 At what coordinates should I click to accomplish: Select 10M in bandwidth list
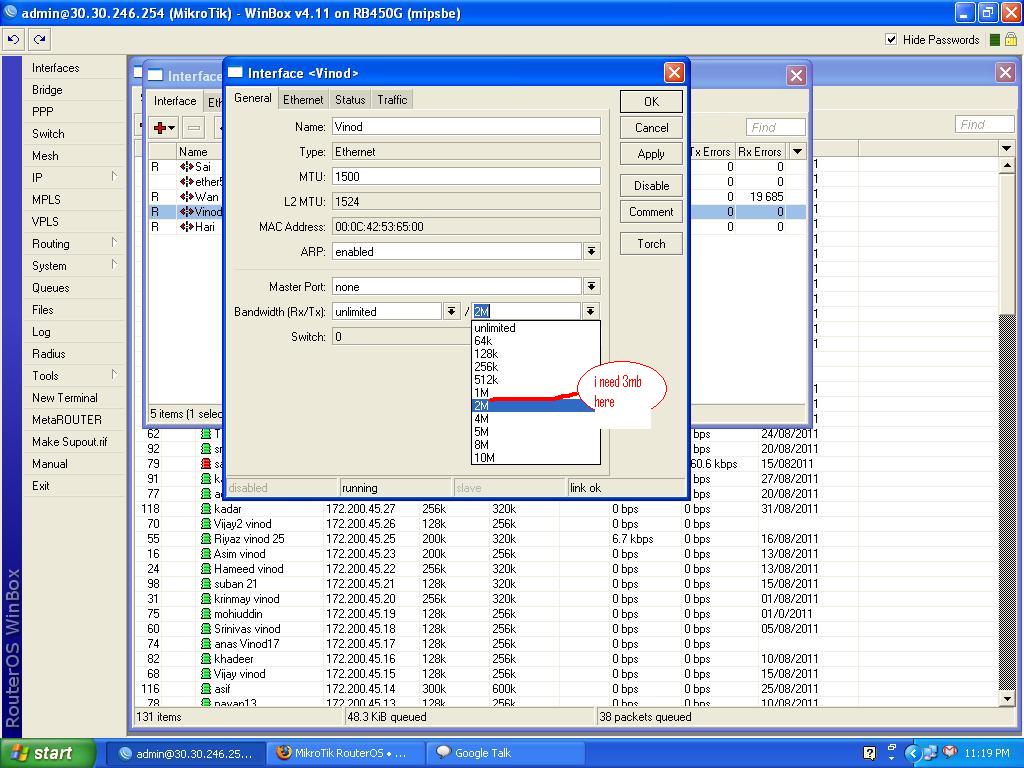tap(536, 458)
